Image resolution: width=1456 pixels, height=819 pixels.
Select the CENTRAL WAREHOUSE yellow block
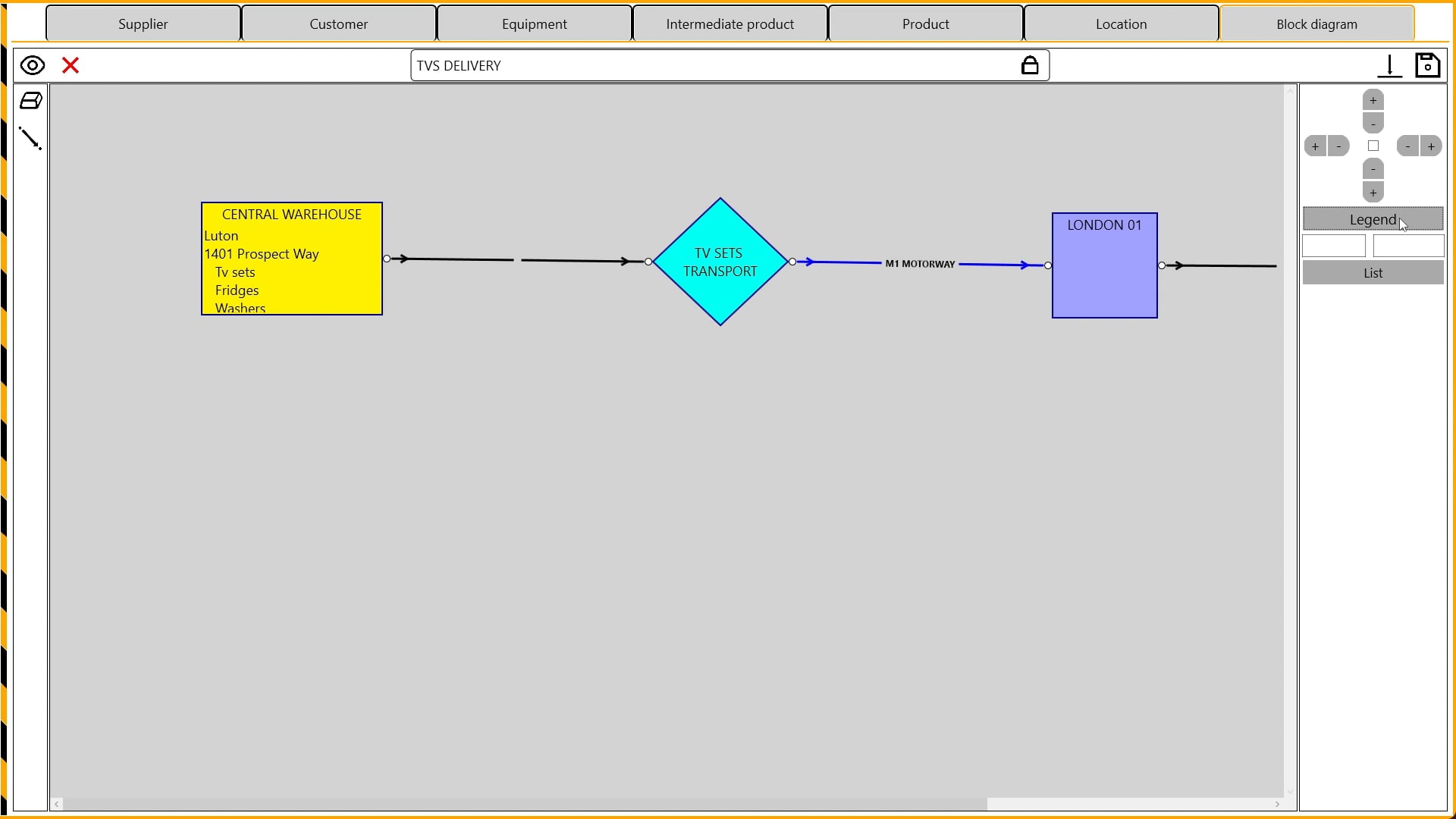[x=292, y=259]
